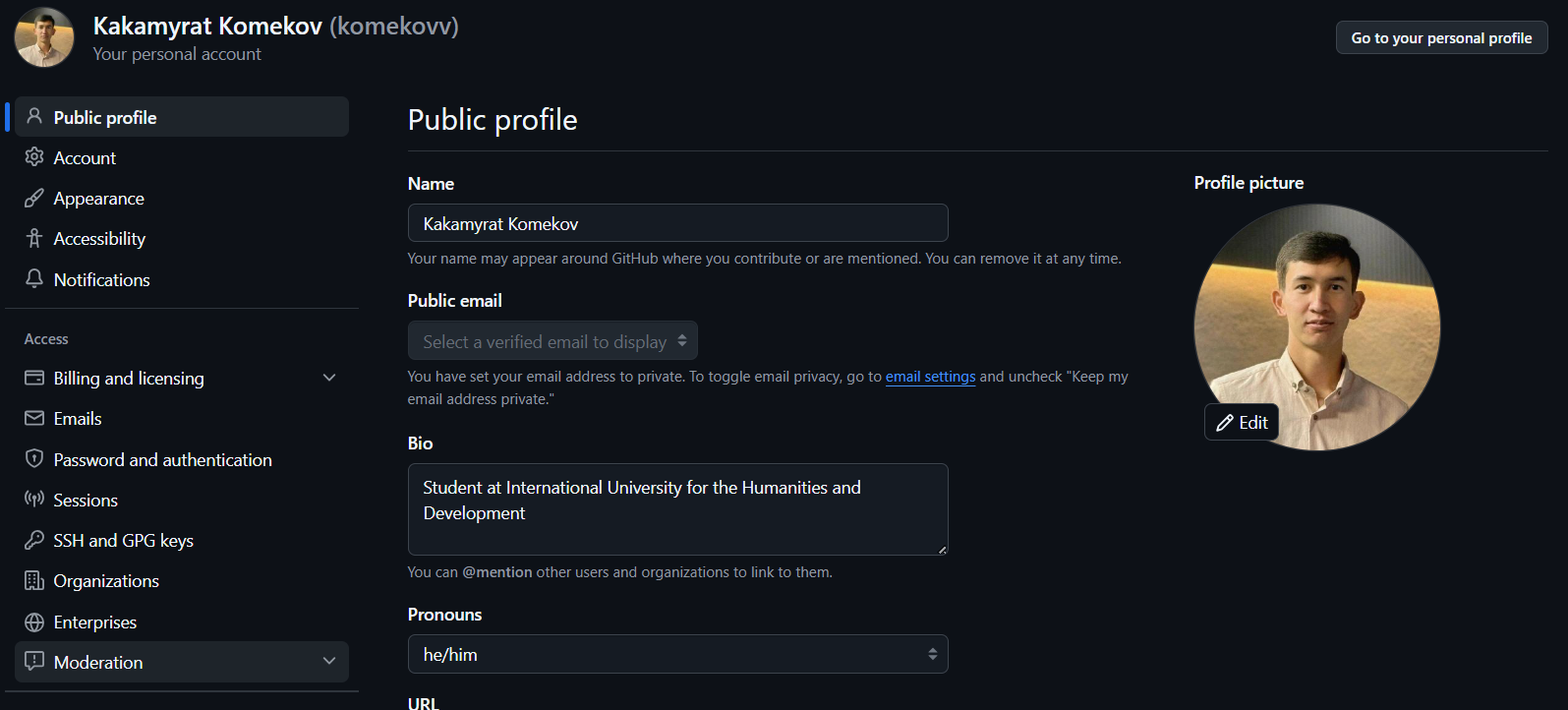Collapse the Moderation section
The width and height of the screenshot is (1568, 710).
[x=329, y=662]
